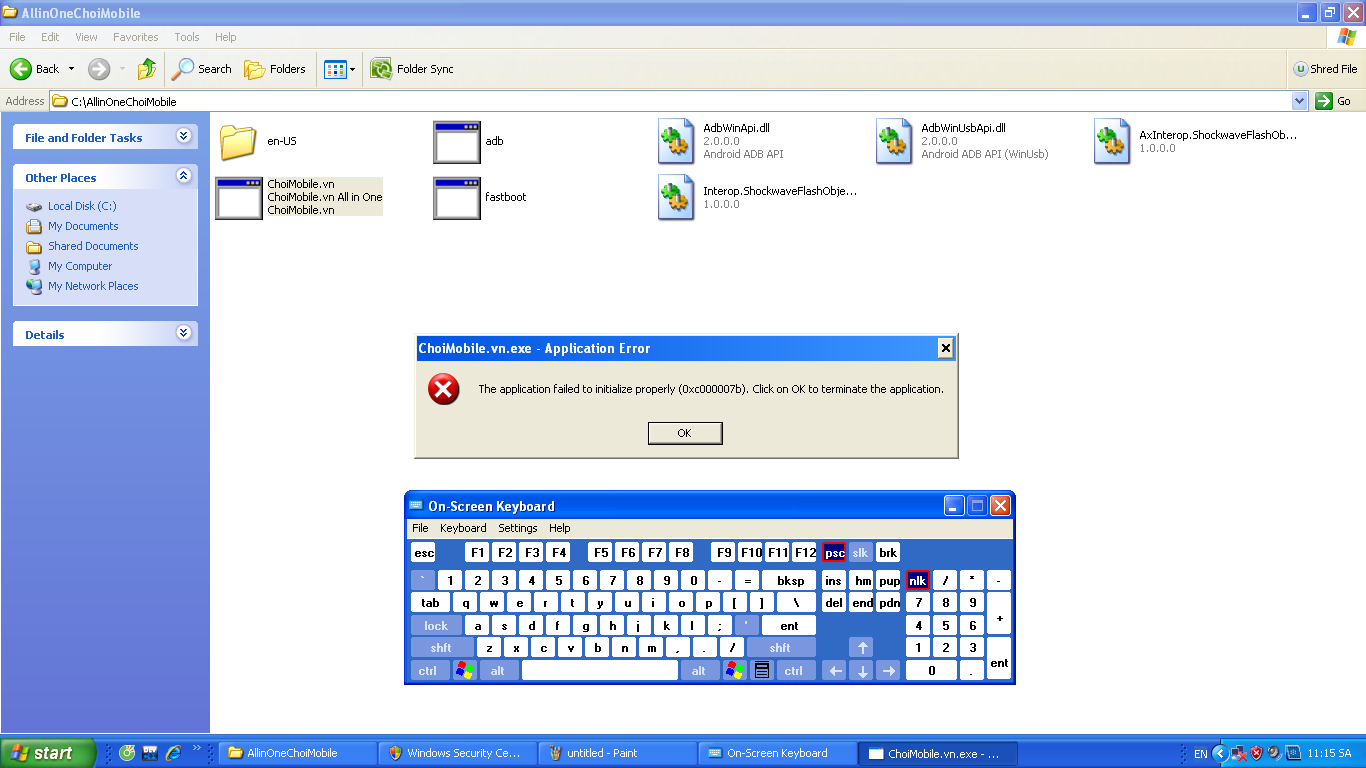This screenshot has height=768, width=1366.
Task: Click the F5 key on On-Screen Keyboard
Action: [600, 552]
